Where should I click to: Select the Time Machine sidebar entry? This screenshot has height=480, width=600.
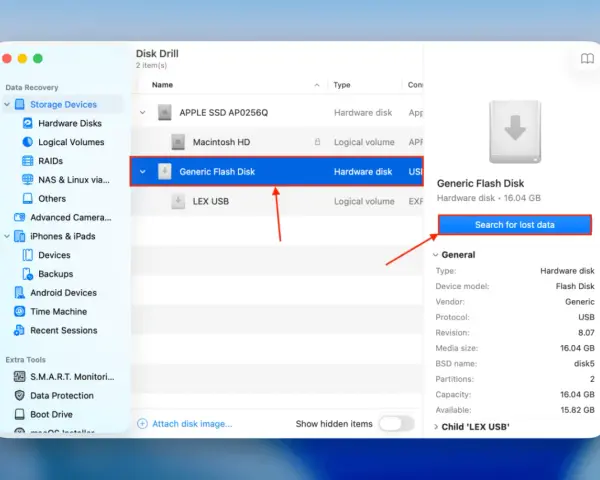point(59,311)
